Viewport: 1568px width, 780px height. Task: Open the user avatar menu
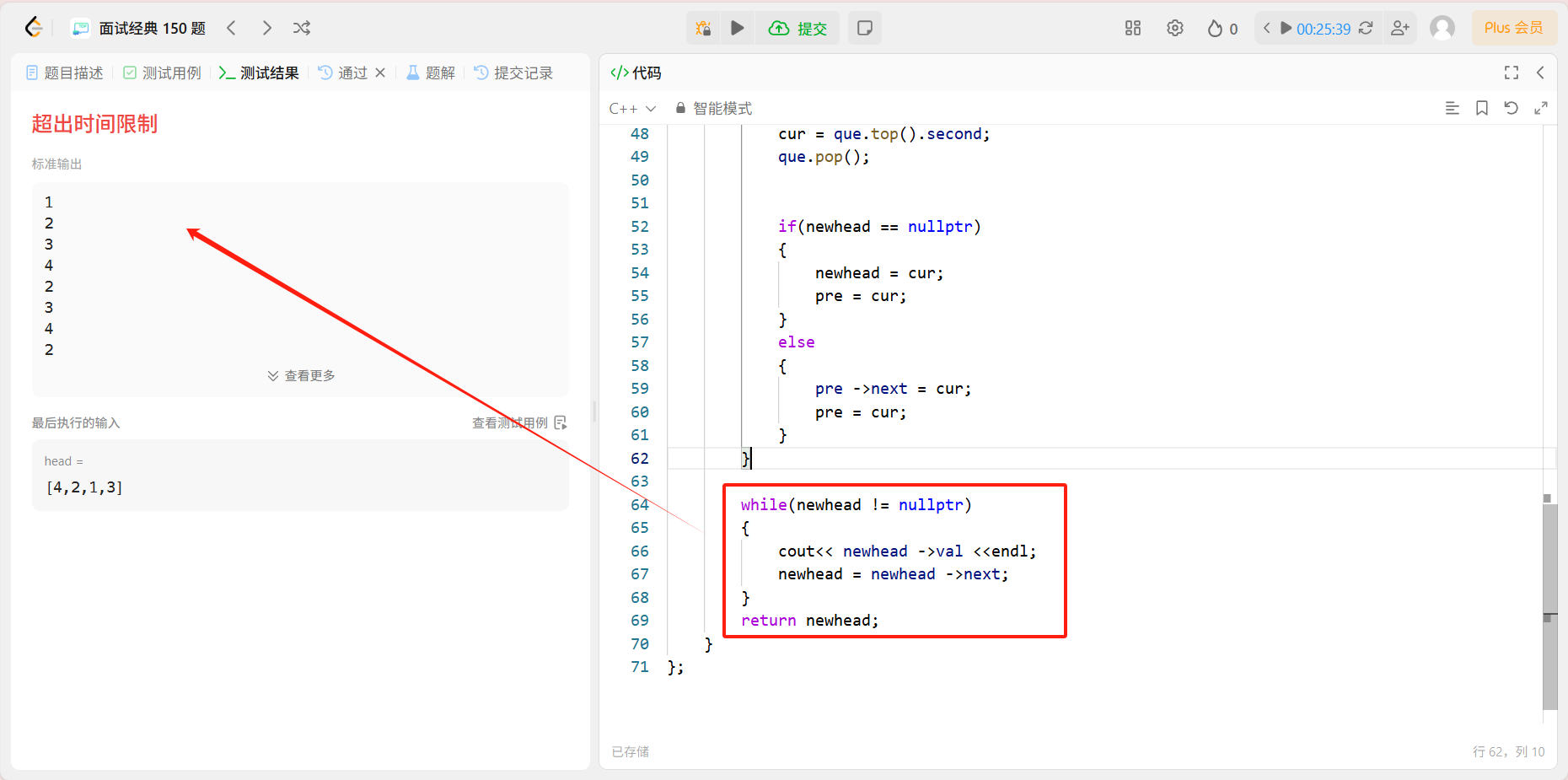pyautogui.click(x=1442, y=28)
